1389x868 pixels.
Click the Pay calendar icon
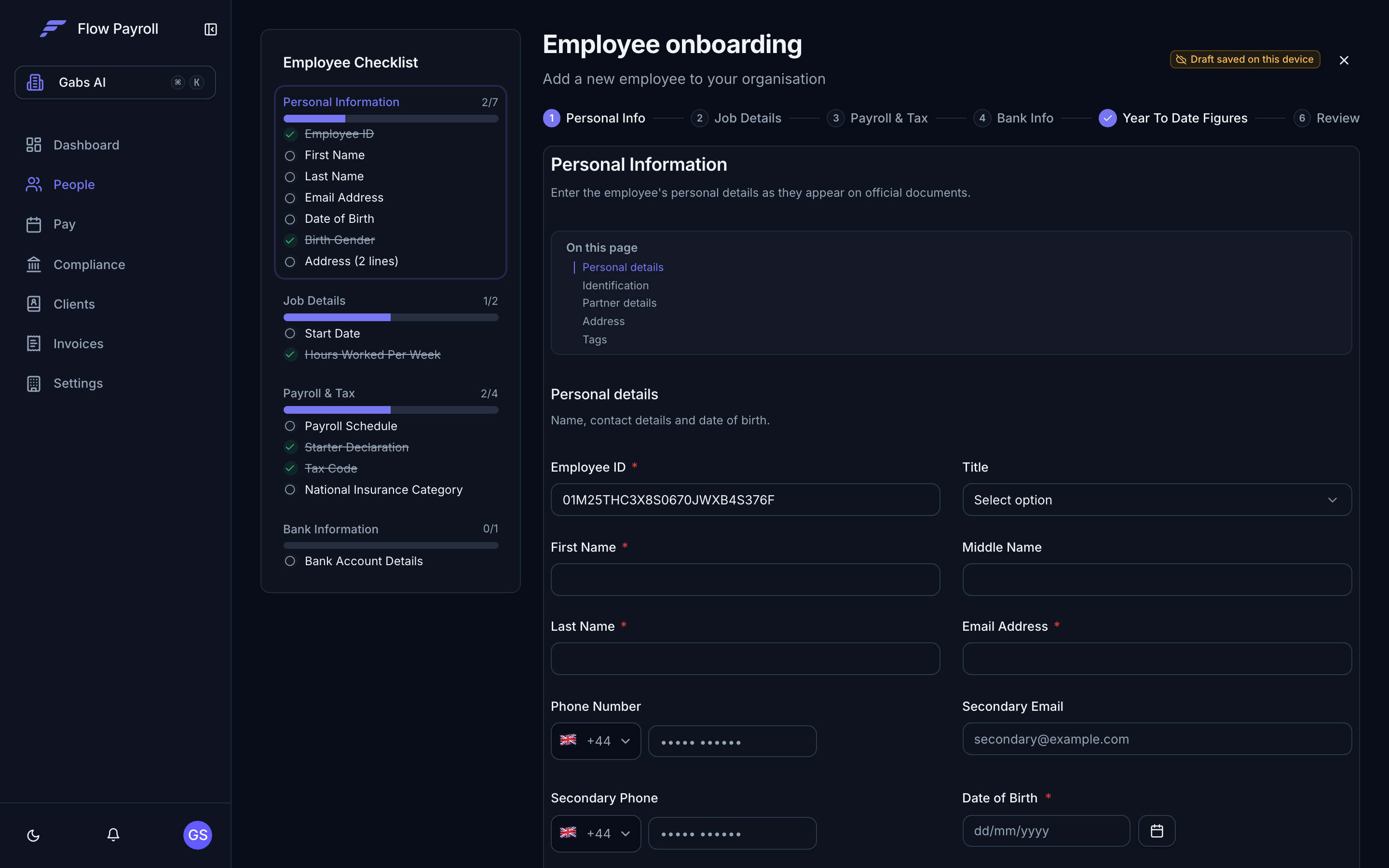tap(34, 224)
